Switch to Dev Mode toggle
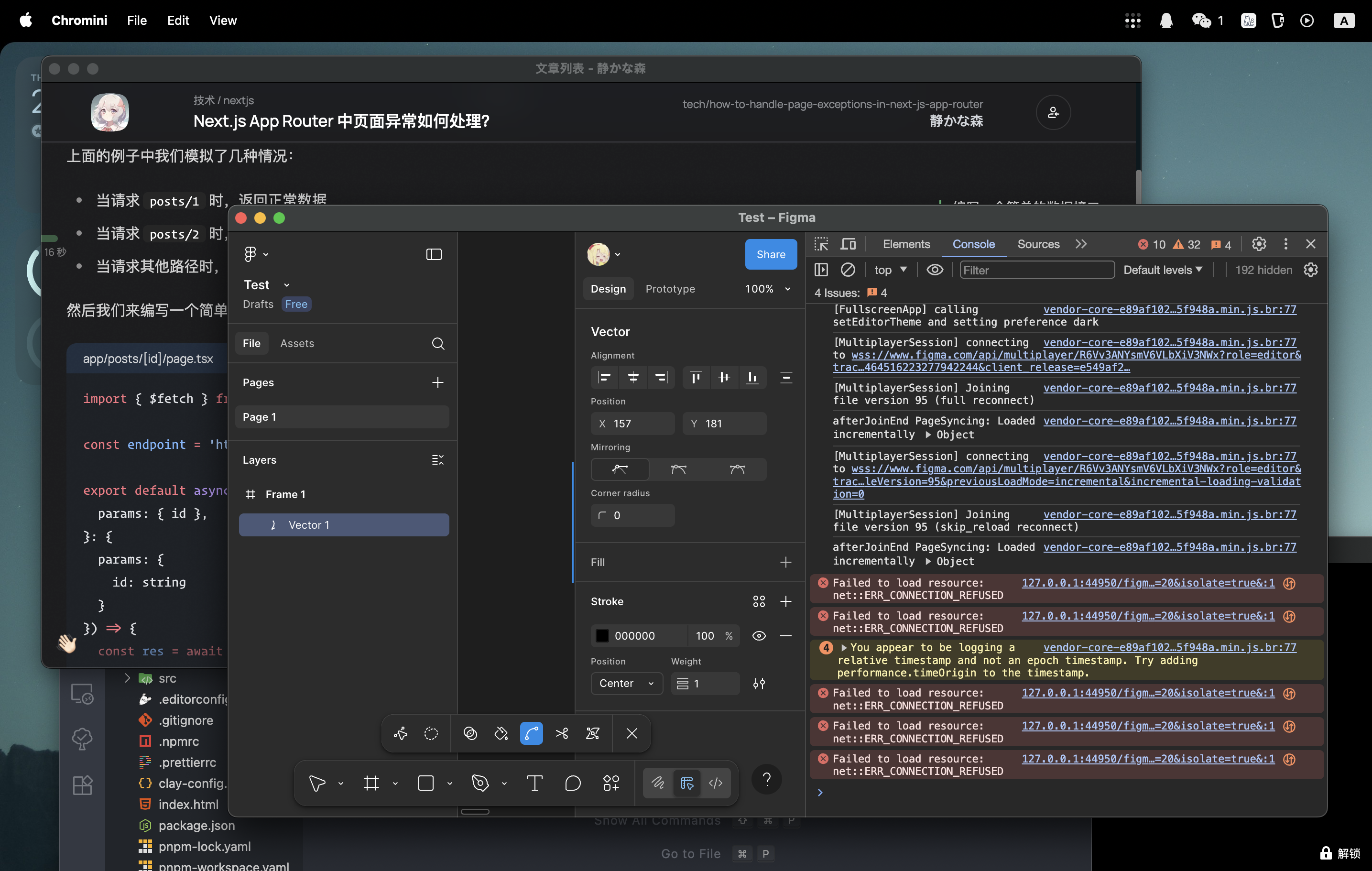This screenshot has height=871, width=1372. click(x=716, y=783)
